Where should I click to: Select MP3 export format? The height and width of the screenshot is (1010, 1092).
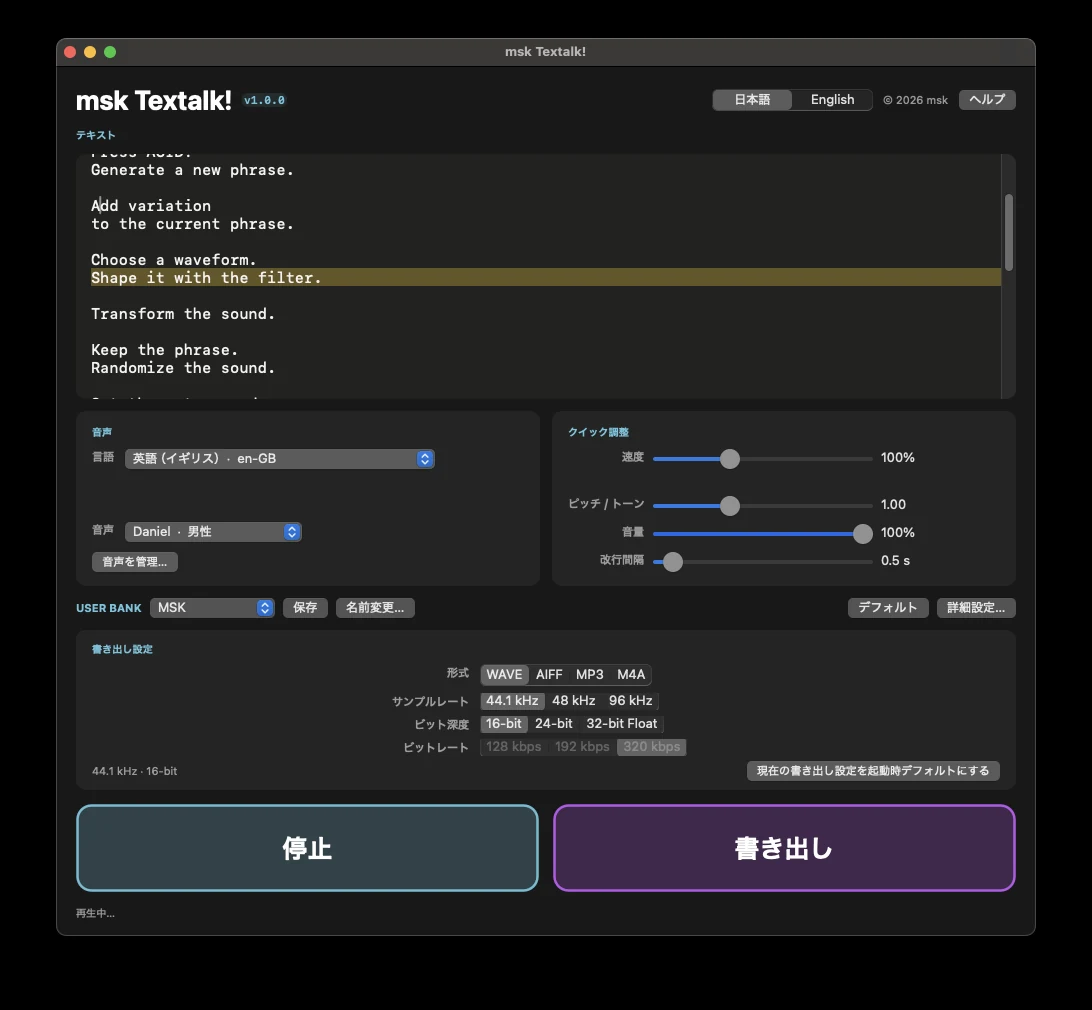(589, 674)
